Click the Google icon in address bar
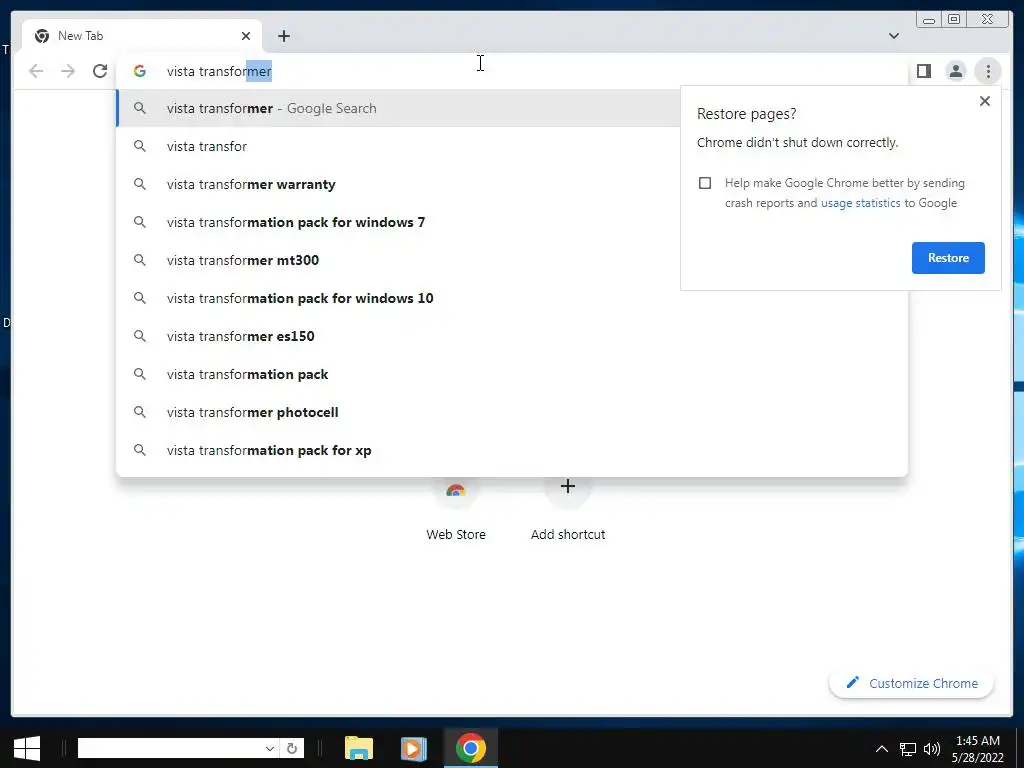The image size is (1024, 768). [140, 71]
